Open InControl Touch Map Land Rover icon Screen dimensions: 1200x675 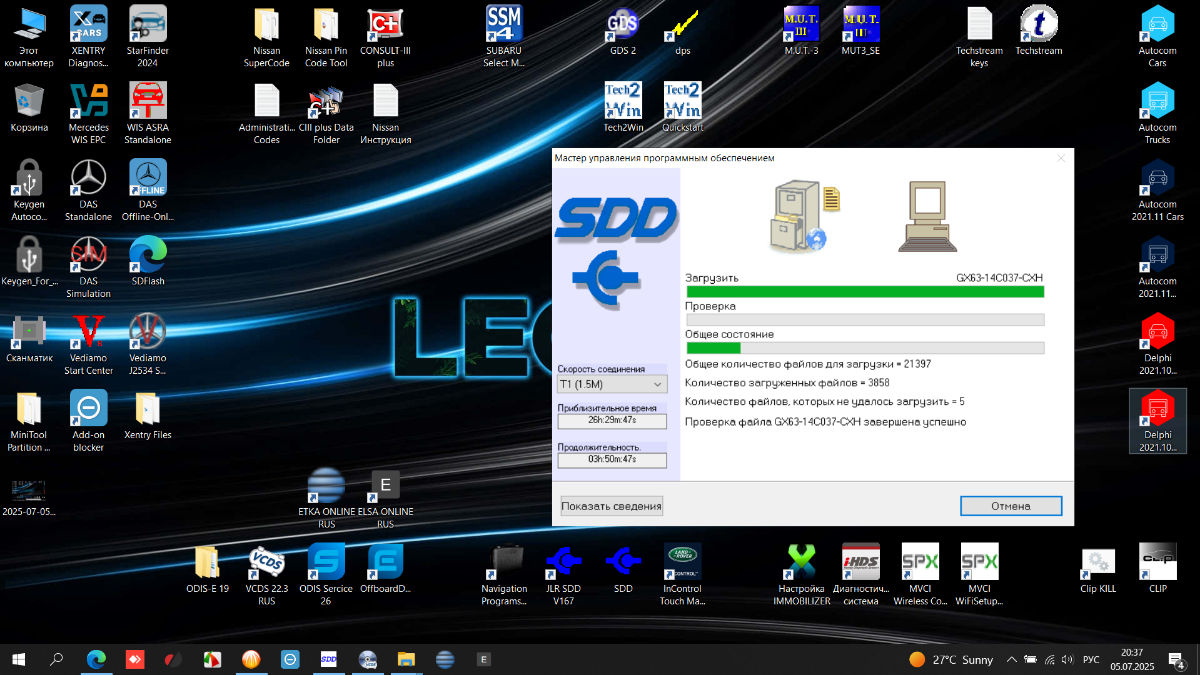click(x=683, y=574)
